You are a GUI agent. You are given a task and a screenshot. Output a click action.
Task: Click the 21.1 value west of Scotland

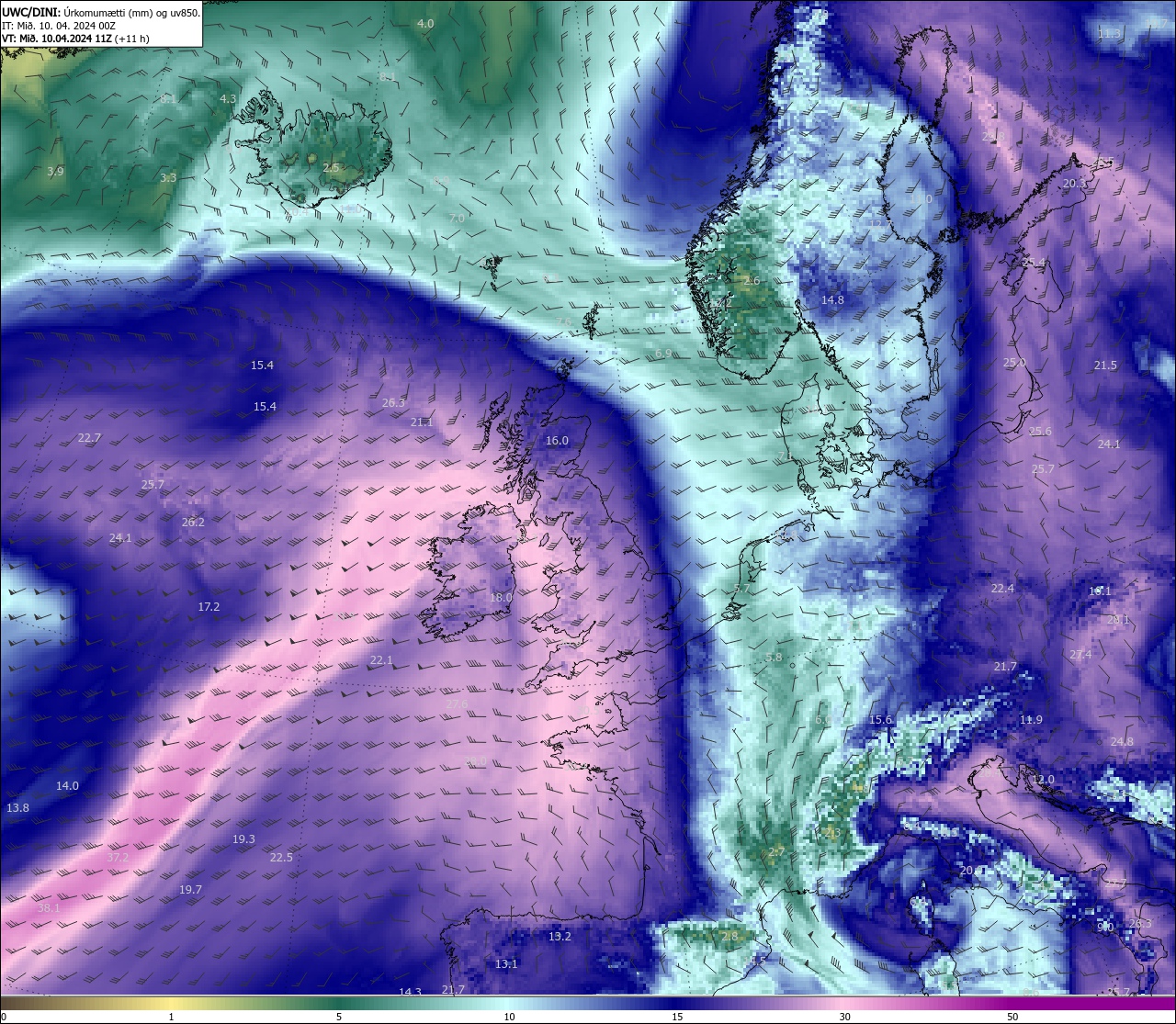point(422,422)
